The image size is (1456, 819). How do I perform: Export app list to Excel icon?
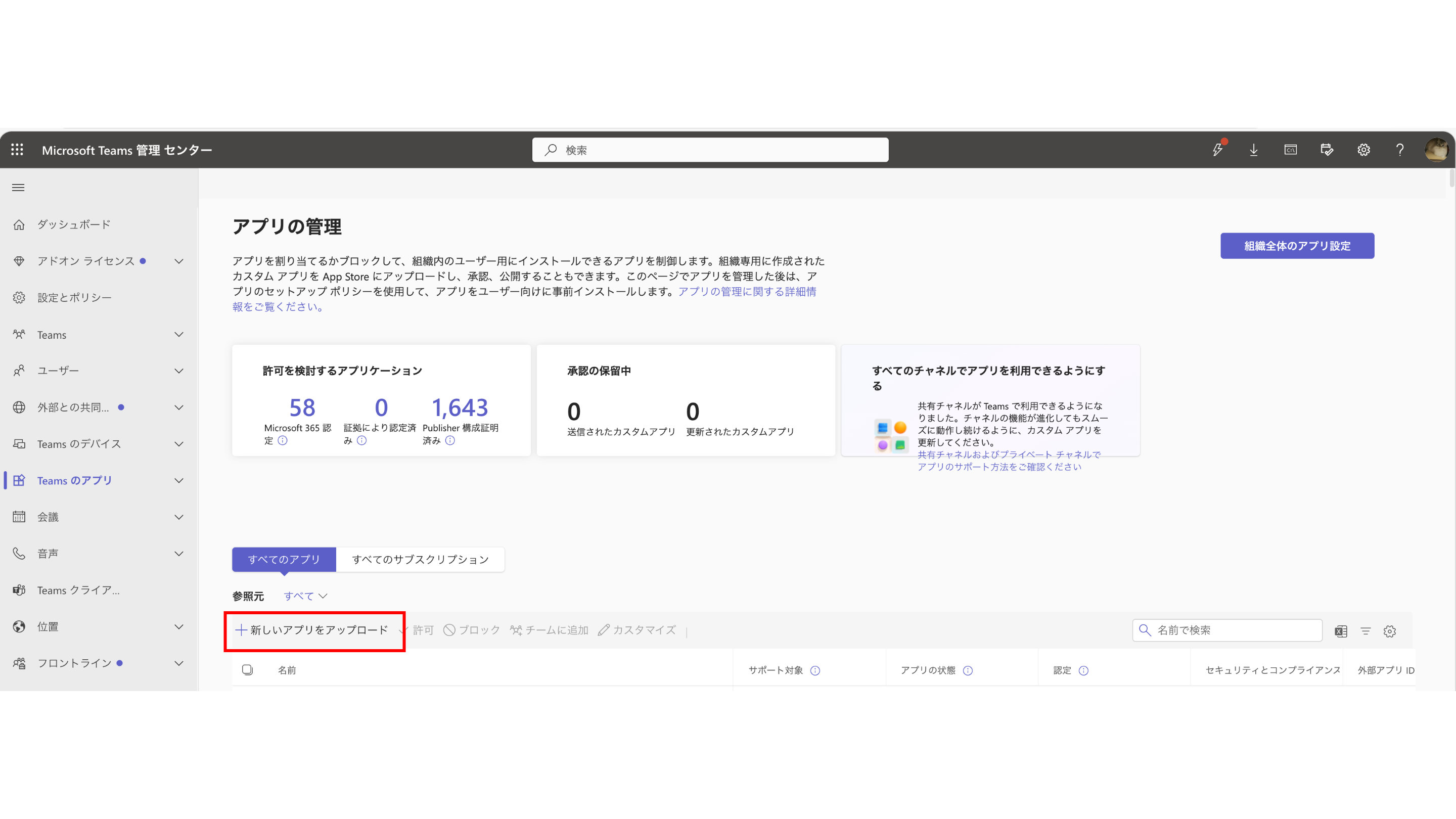click(1341, 631)
